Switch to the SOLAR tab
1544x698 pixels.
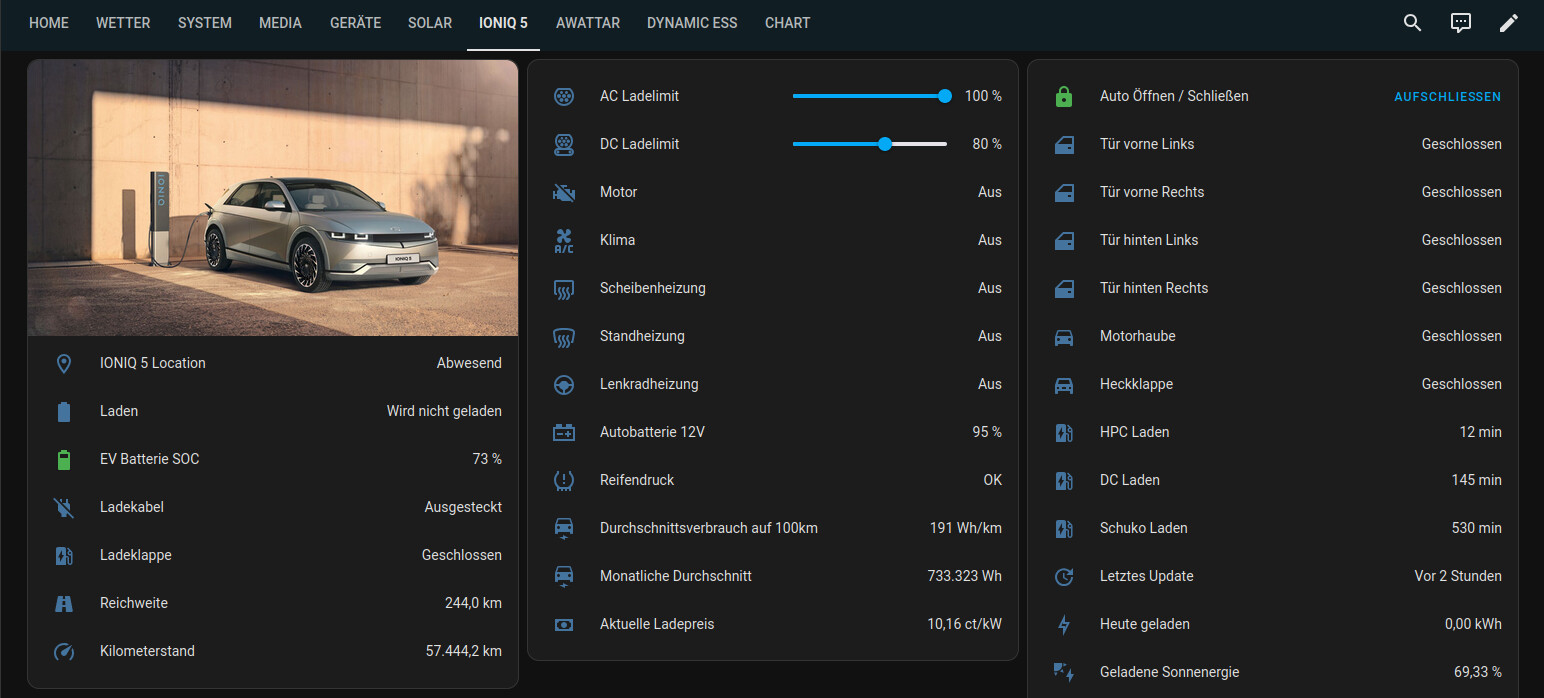pos(430,23)
